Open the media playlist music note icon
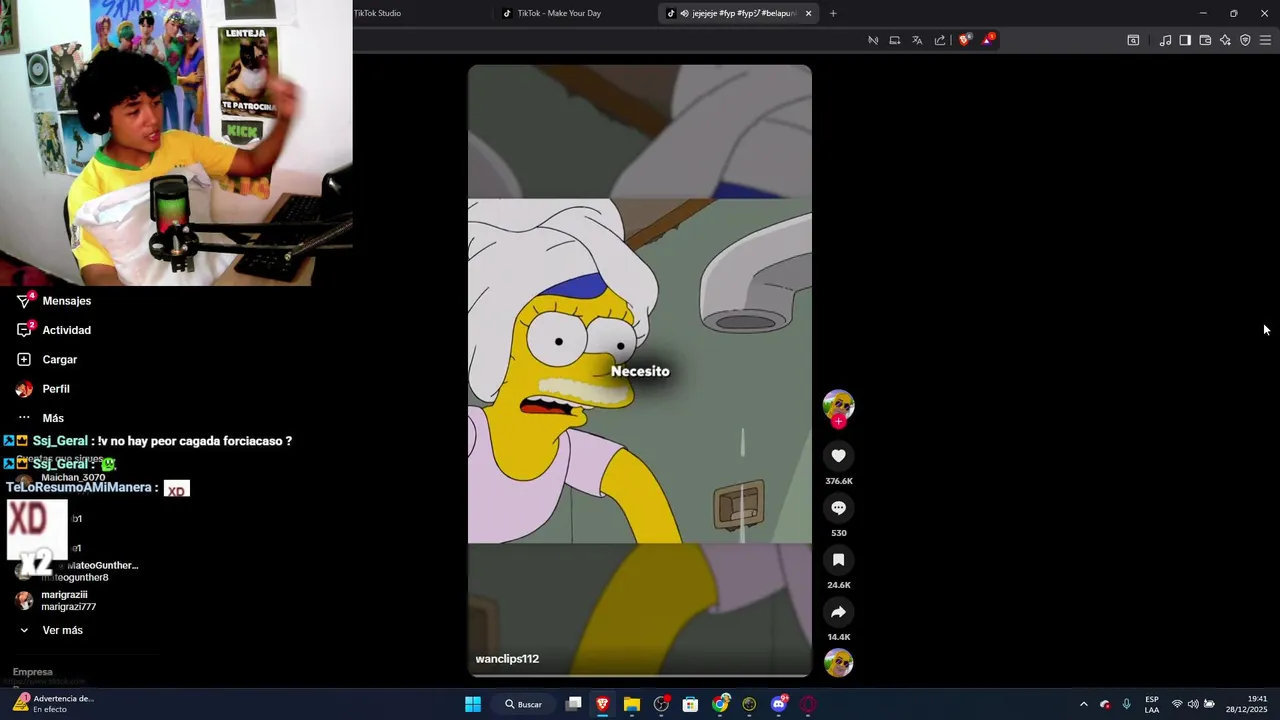 pos(1165,40)
